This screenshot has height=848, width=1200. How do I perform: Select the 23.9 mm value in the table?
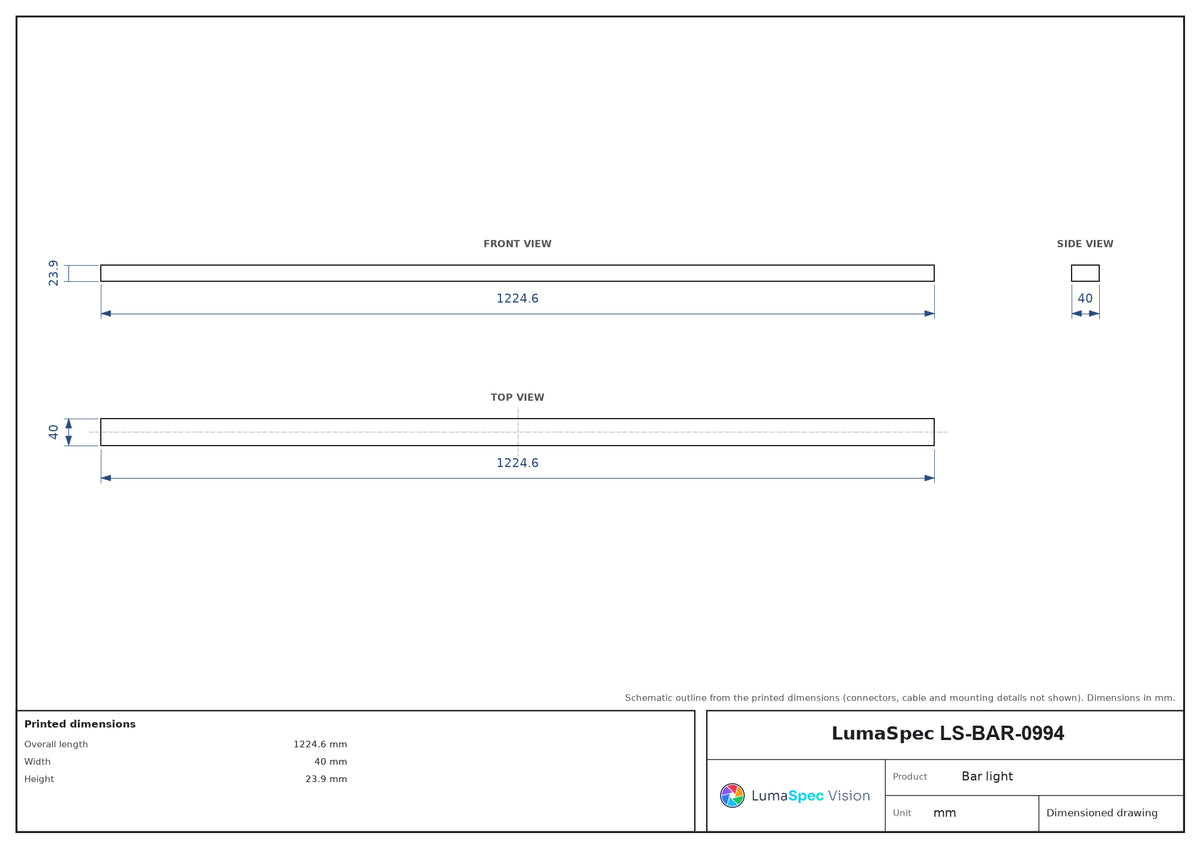coord(326,779)
